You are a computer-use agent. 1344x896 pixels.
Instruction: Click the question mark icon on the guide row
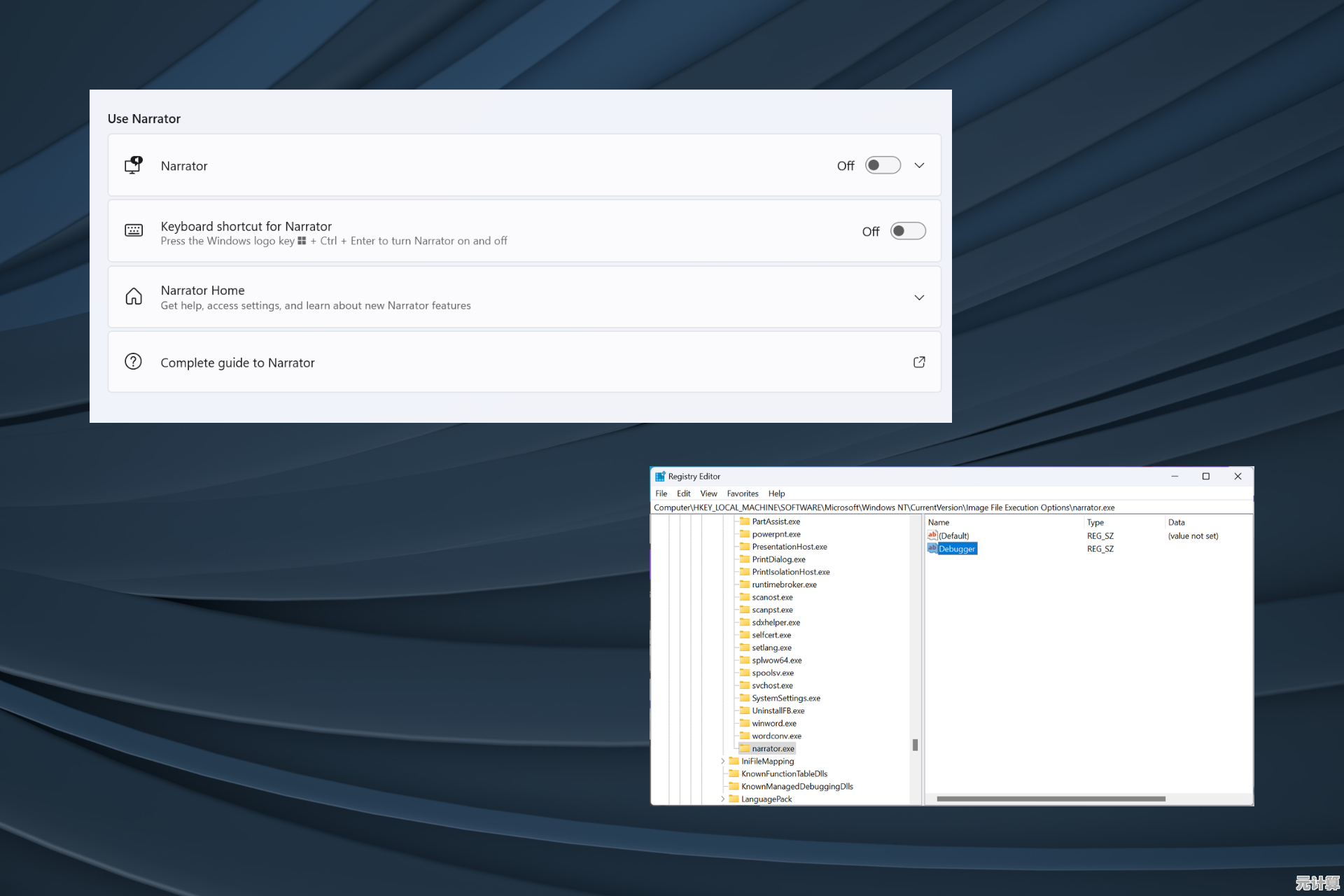pos(133,361)
